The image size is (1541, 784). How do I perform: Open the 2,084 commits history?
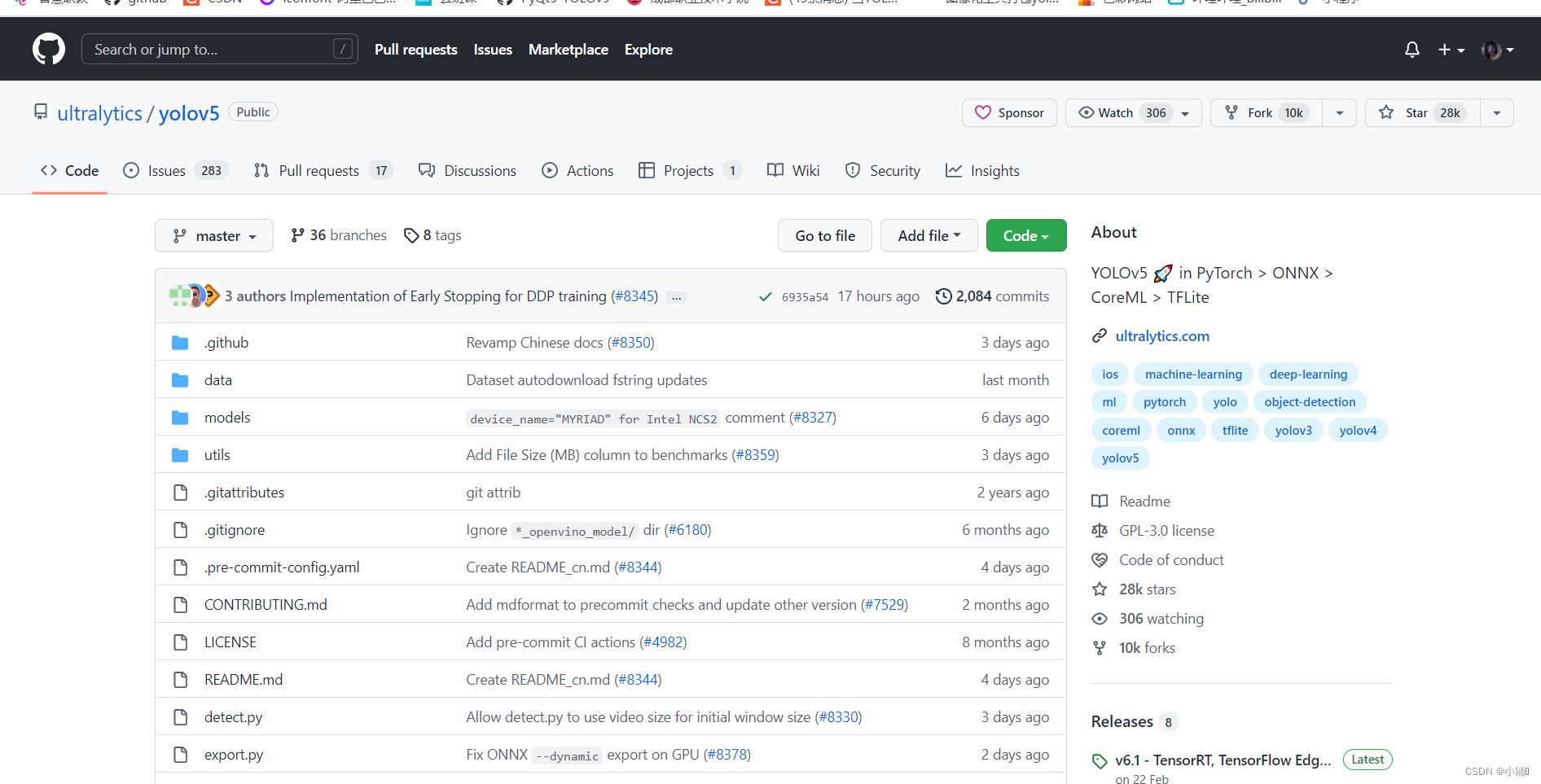pos(992,296)
